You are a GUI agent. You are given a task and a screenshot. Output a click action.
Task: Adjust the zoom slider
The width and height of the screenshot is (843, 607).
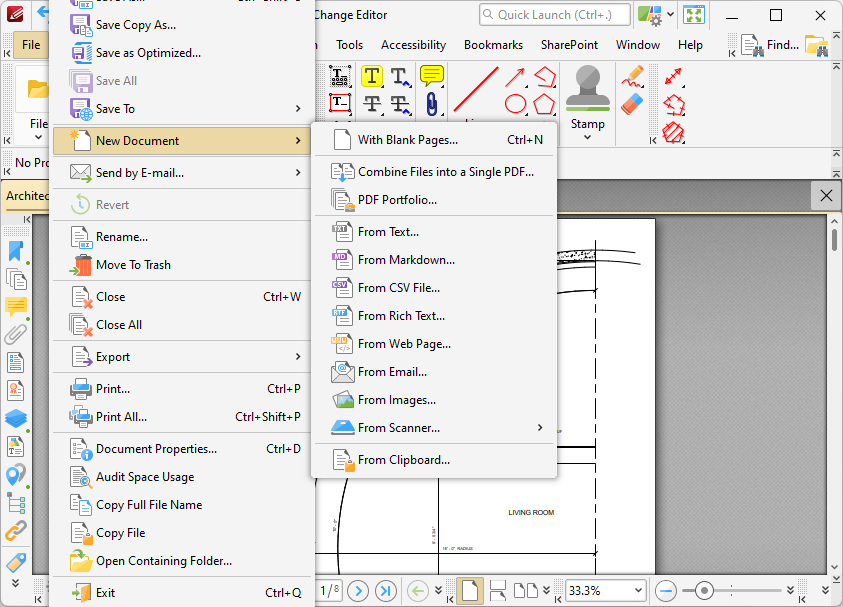point(704,591)
